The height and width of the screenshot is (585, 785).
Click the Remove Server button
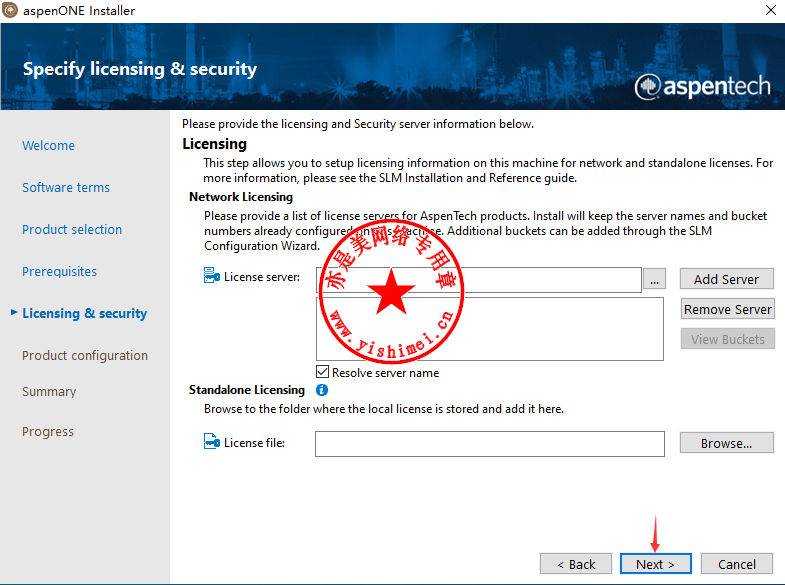pos(727,309)
